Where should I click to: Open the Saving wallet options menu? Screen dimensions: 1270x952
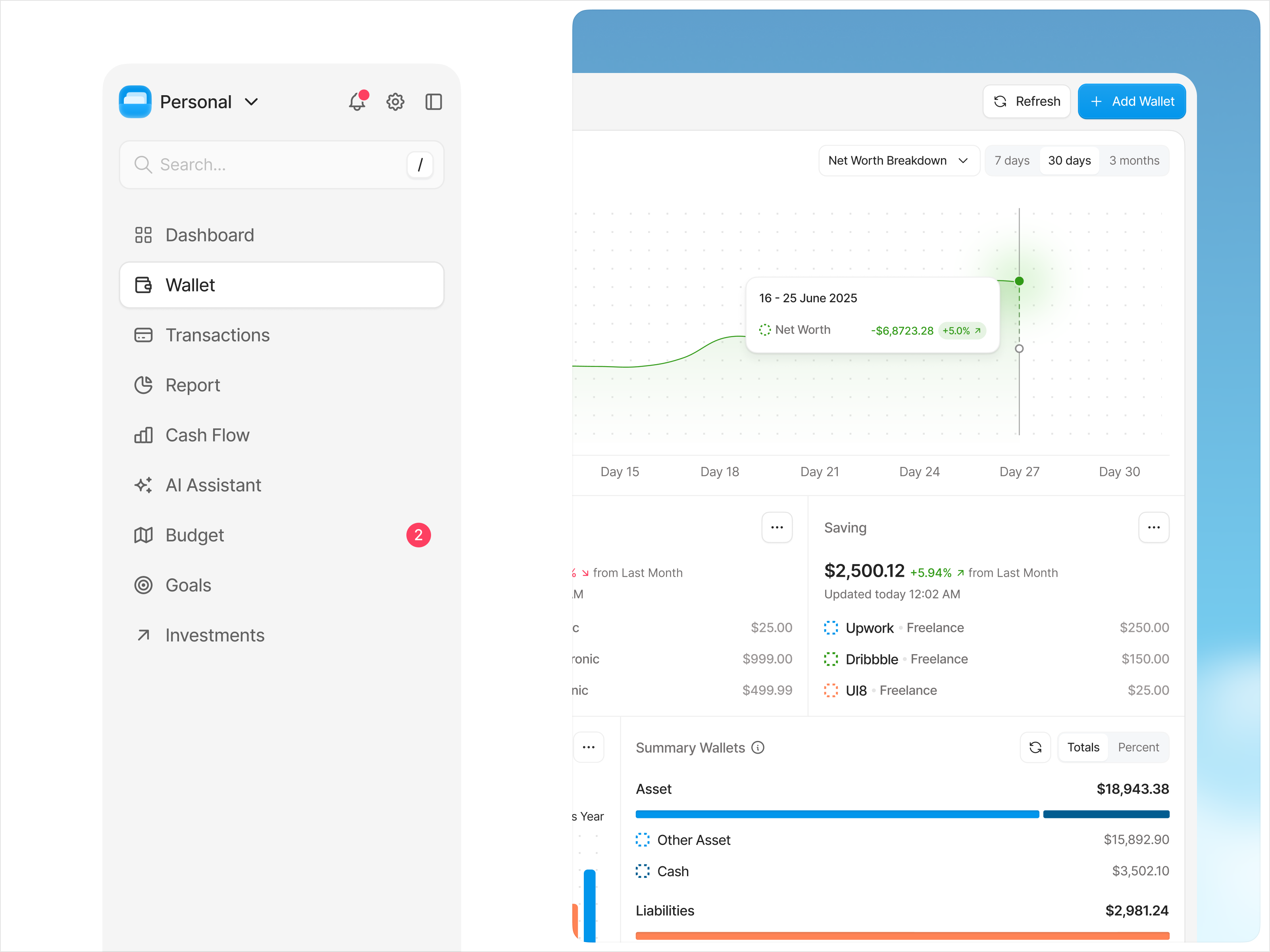coord(1154,527)
